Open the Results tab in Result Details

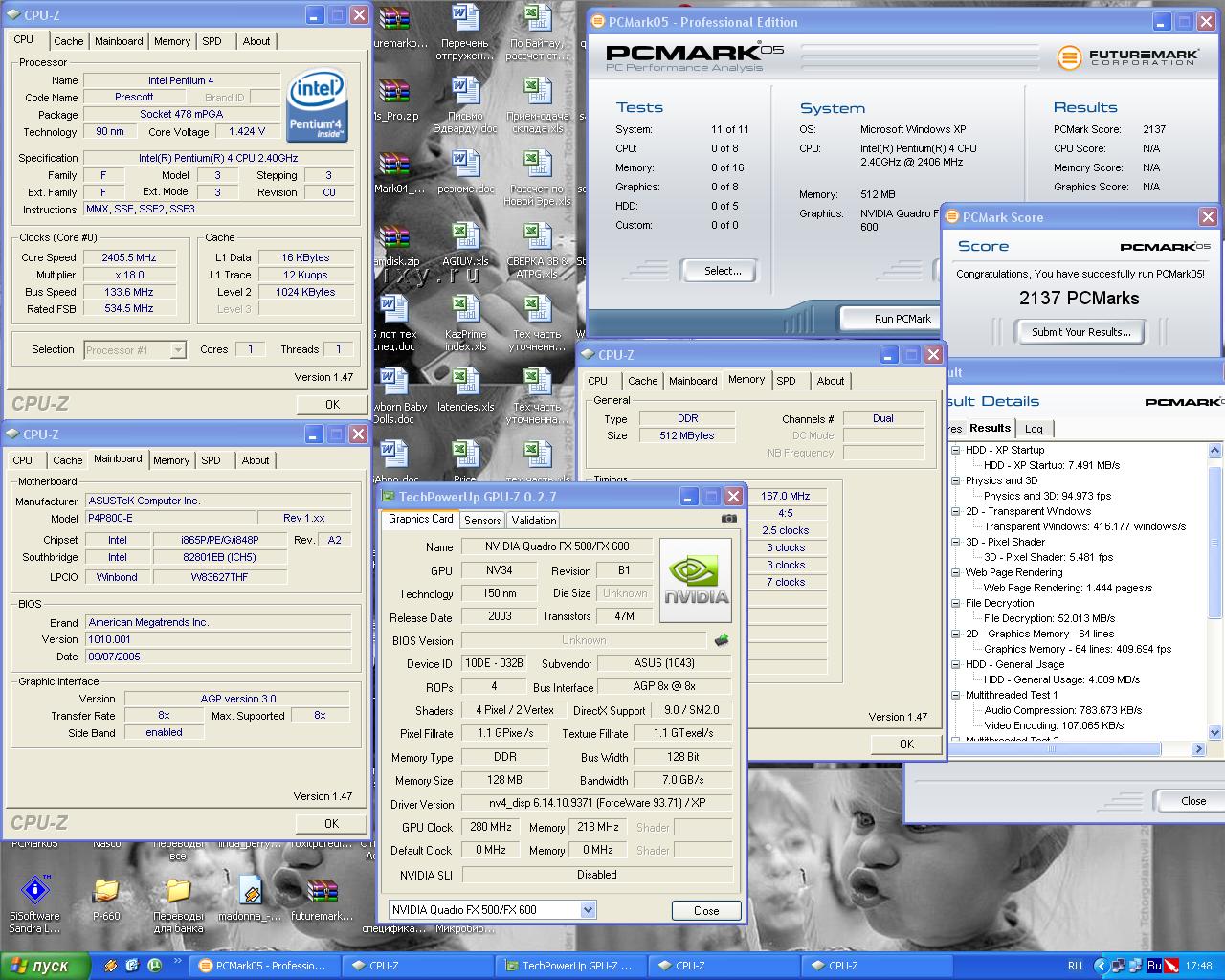[x=990, y=428]
